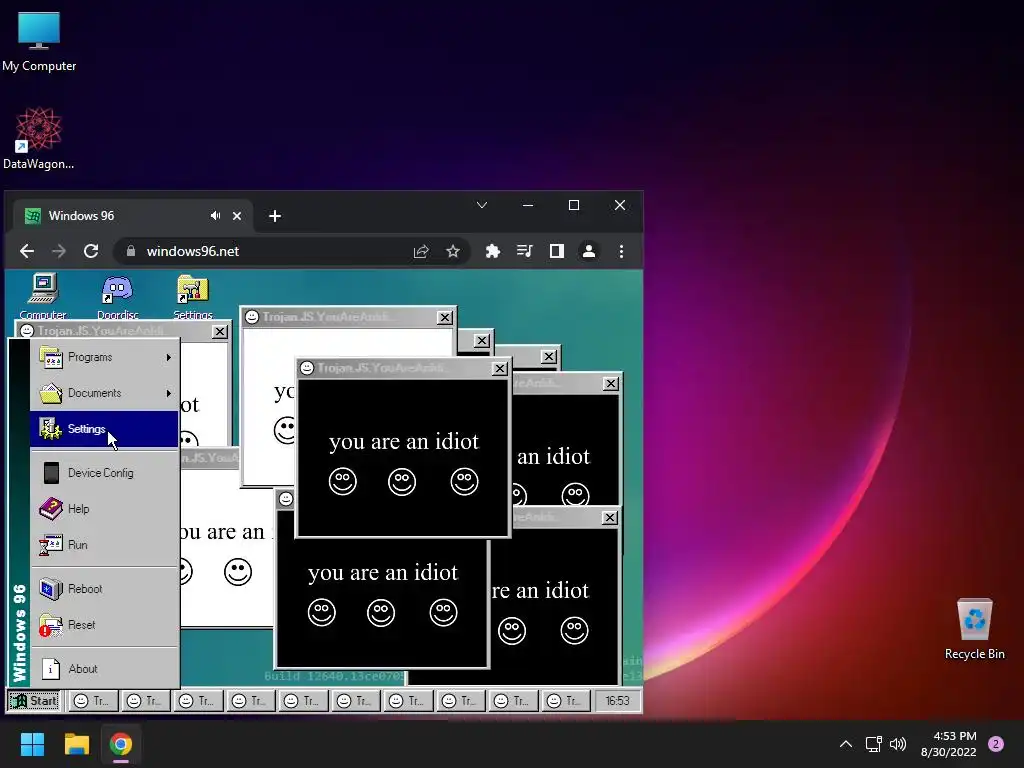Open Help from the Start menu

[104, 509]
